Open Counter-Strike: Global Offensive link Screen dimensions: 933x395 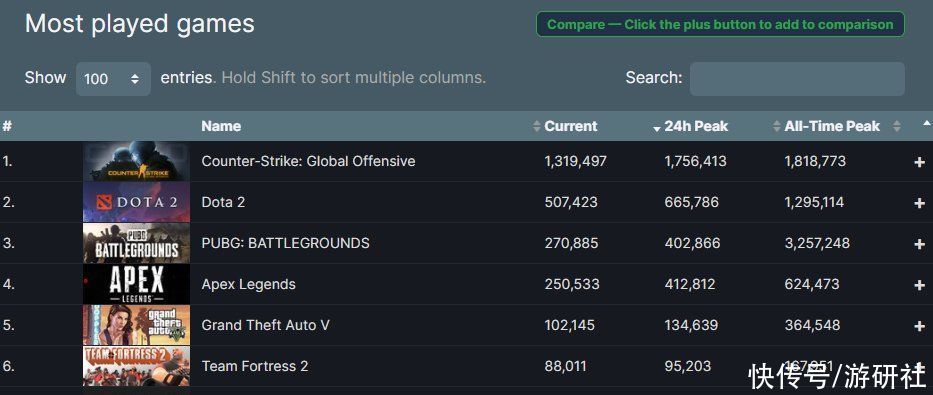pyautogui.click(x=308, y=161)
